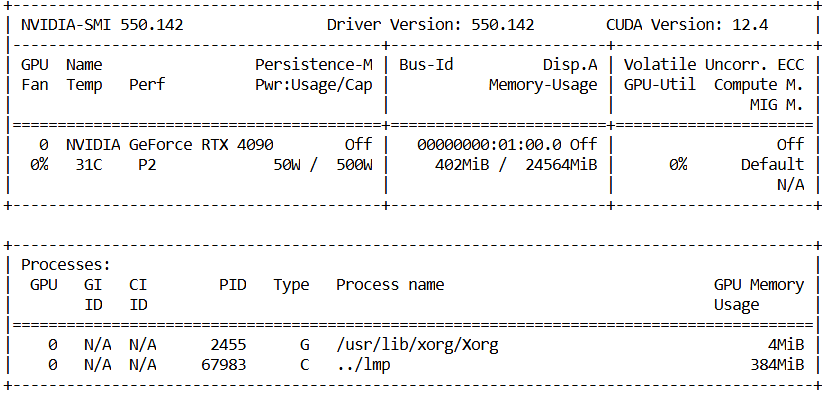Select the 384MiB GPU memory usage
Screen dimensions: 834x394
coord(777,365)
